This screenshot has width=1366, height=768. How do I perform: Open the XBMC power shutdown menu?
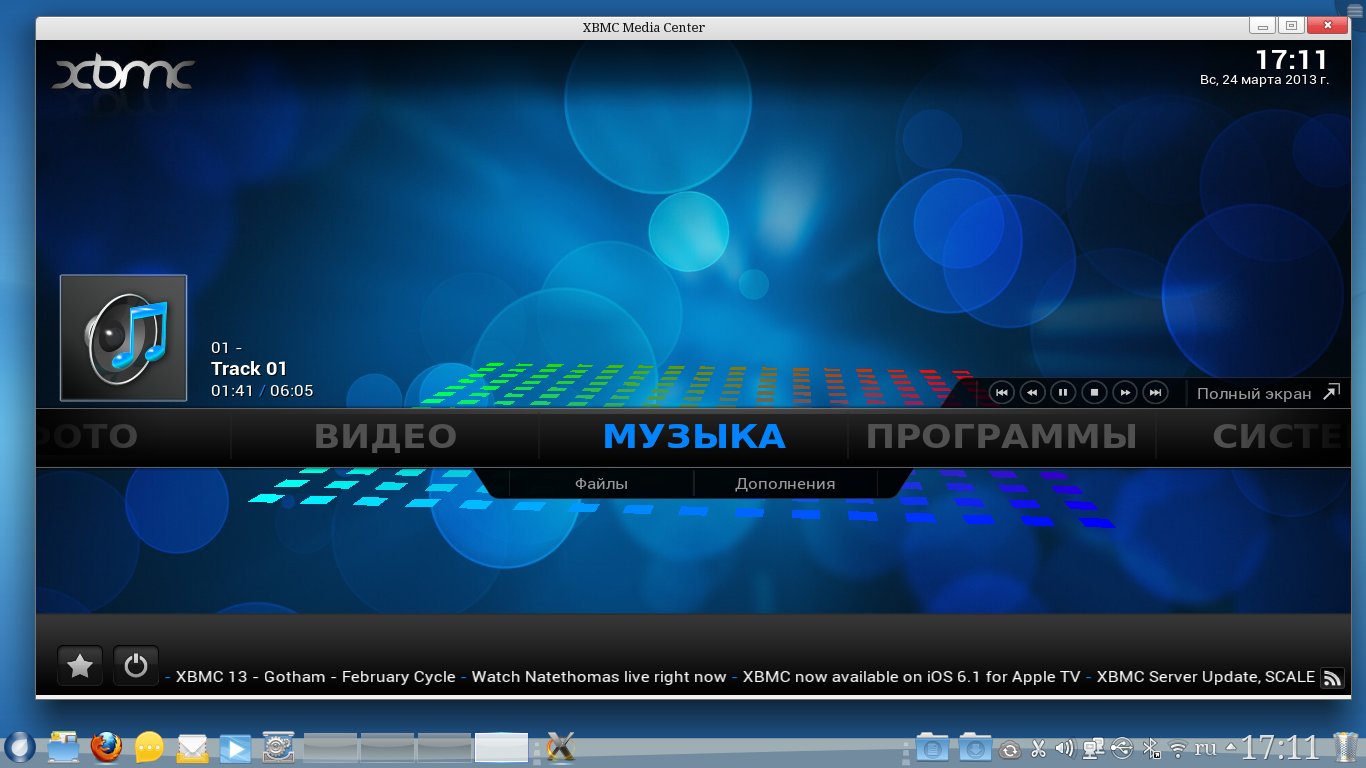click(136, 666)
